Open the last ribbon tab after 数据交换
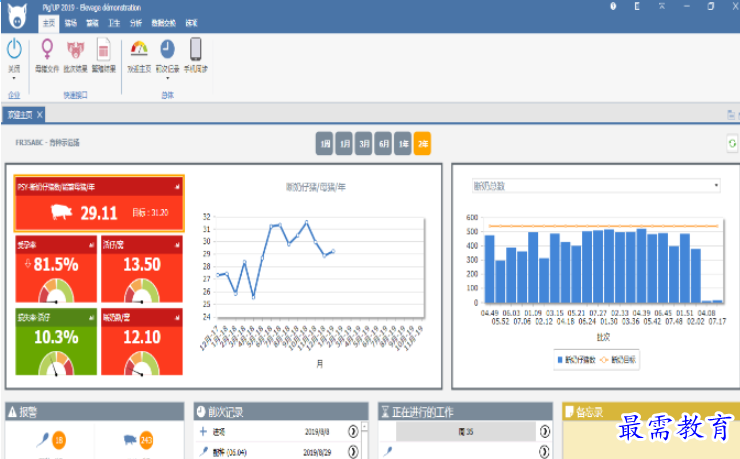This screenshot has width=740, height=459. (191, 23)
